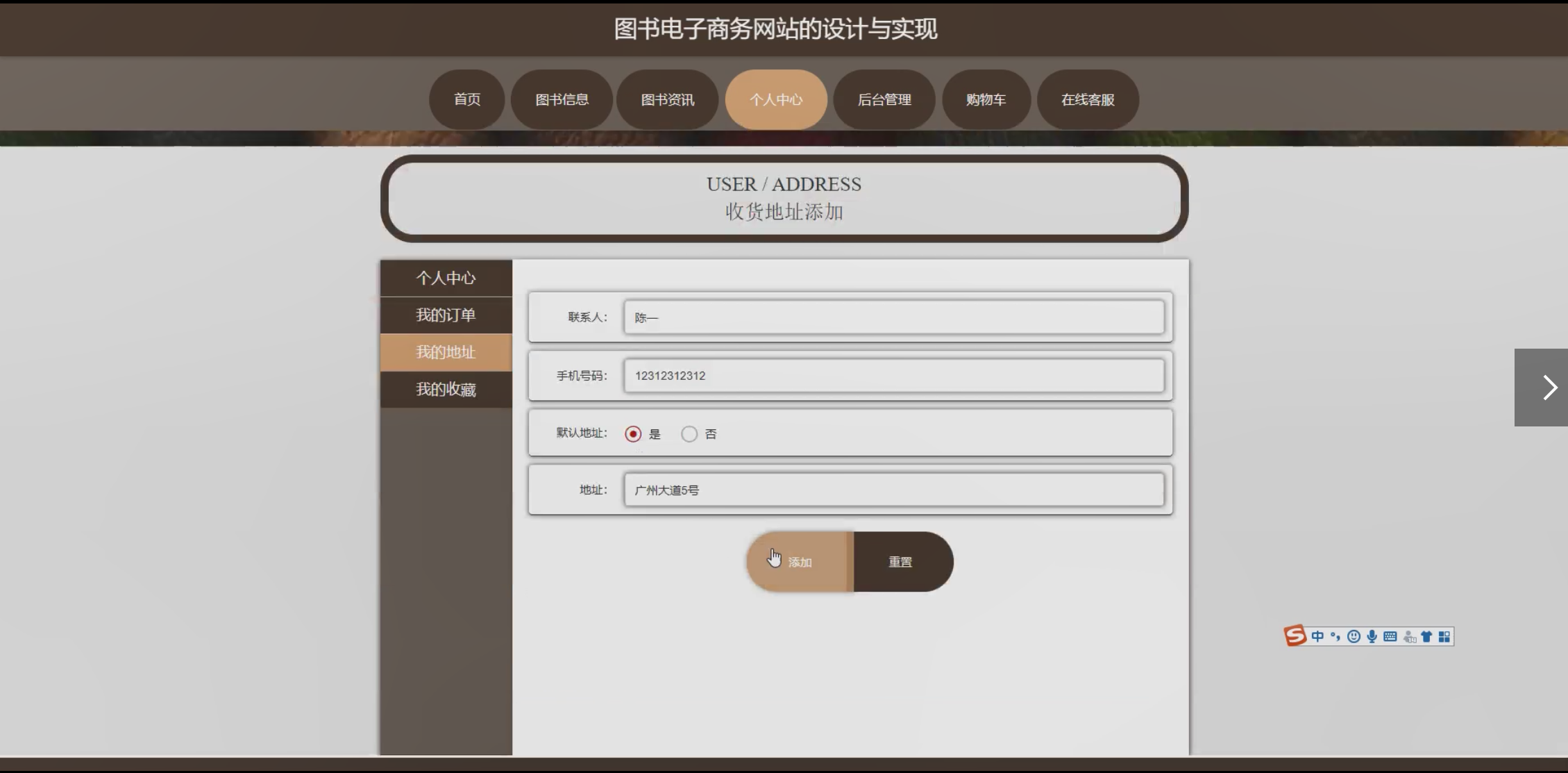The width and height of the screenshot is (1568, 773).
Task: Switch punctuation mode in Sogou toolbar
Action: [1335, 636]
